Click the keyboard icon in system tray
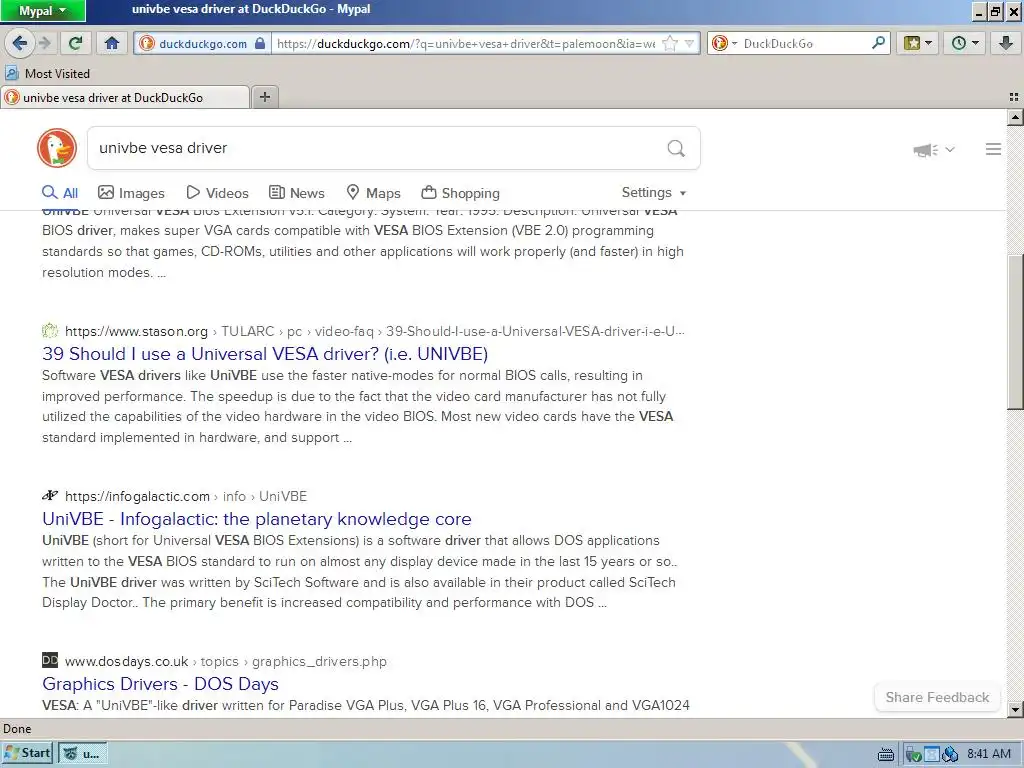The height and width of the screenshot is (768, 1024). 886,754
